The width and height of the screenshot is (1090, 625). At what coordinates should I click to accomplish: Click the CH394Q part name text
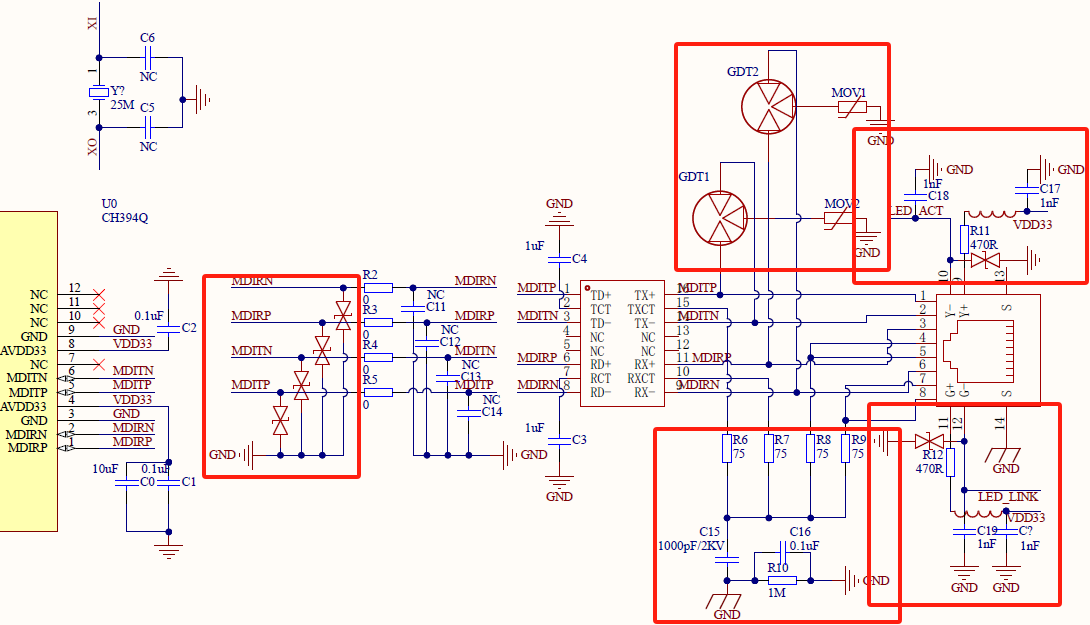pyautogui.click(x=124, y=218)
